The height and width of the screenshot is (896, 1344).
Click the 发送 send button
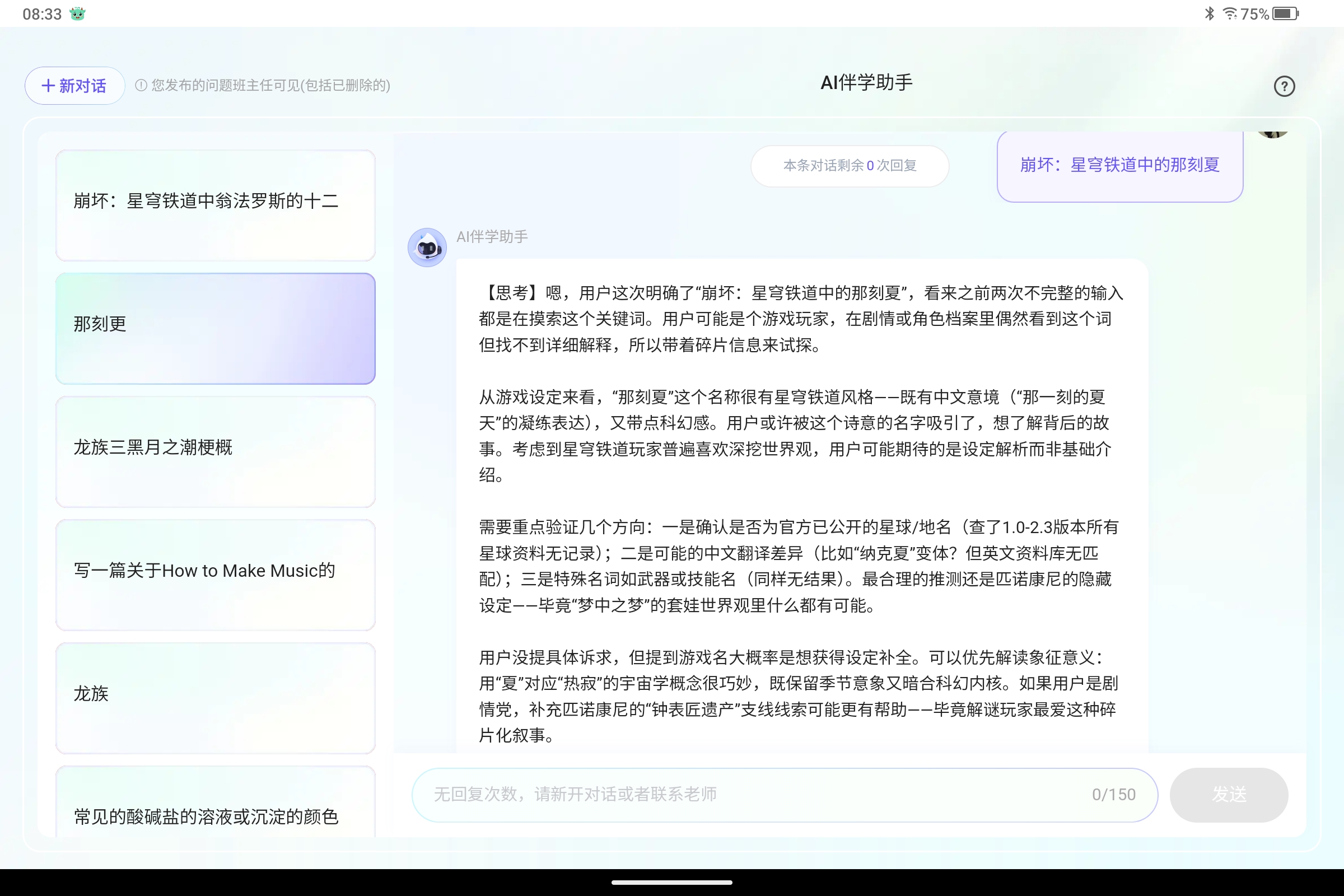(x=1229, y=795)
